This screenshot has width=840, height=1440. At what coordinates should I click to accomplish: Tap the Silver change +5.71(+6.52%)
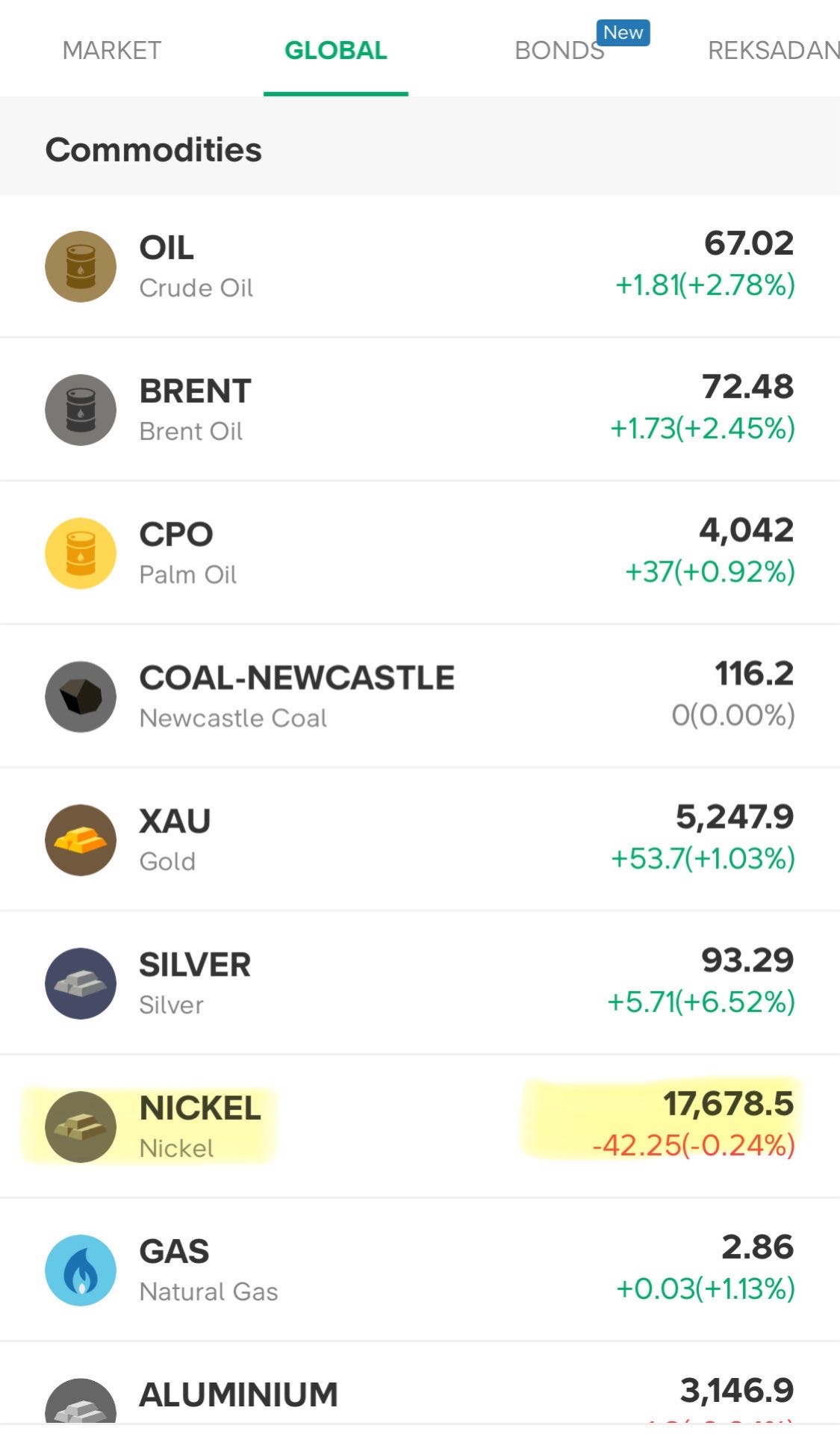(700, 1002)
